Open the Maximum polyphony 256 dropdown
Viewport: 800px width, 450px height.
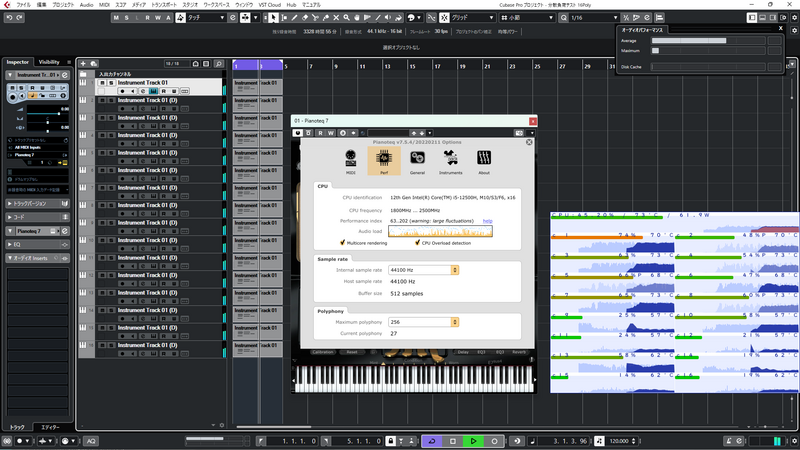point(423,322)
